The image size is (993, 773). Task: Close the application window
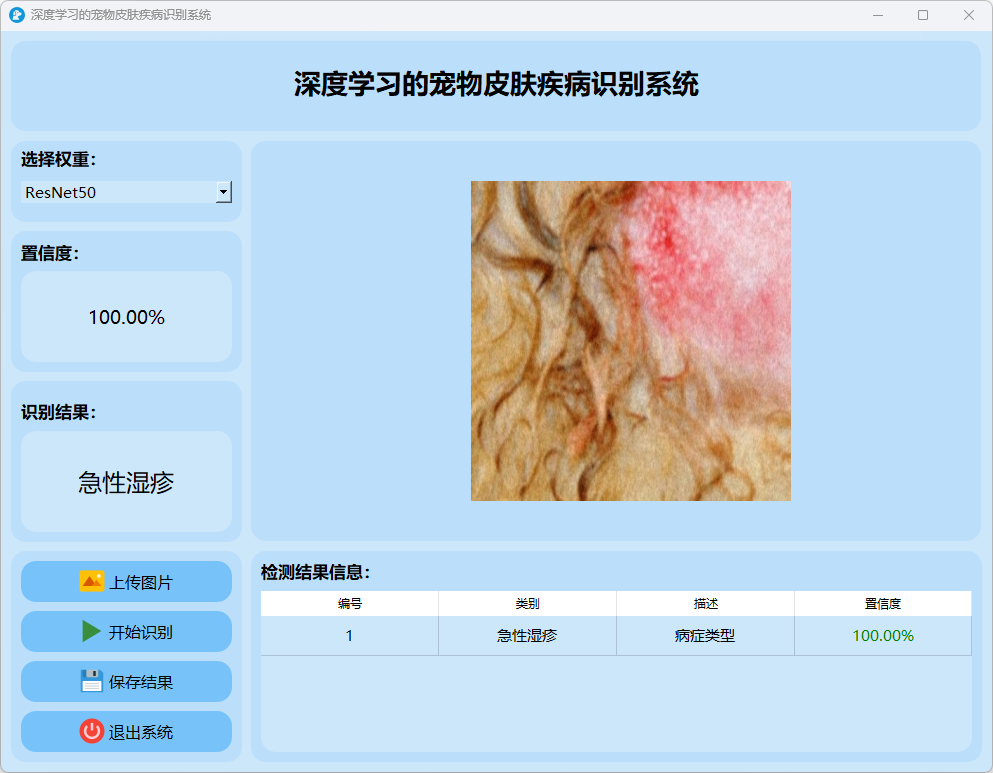[968, 15]
